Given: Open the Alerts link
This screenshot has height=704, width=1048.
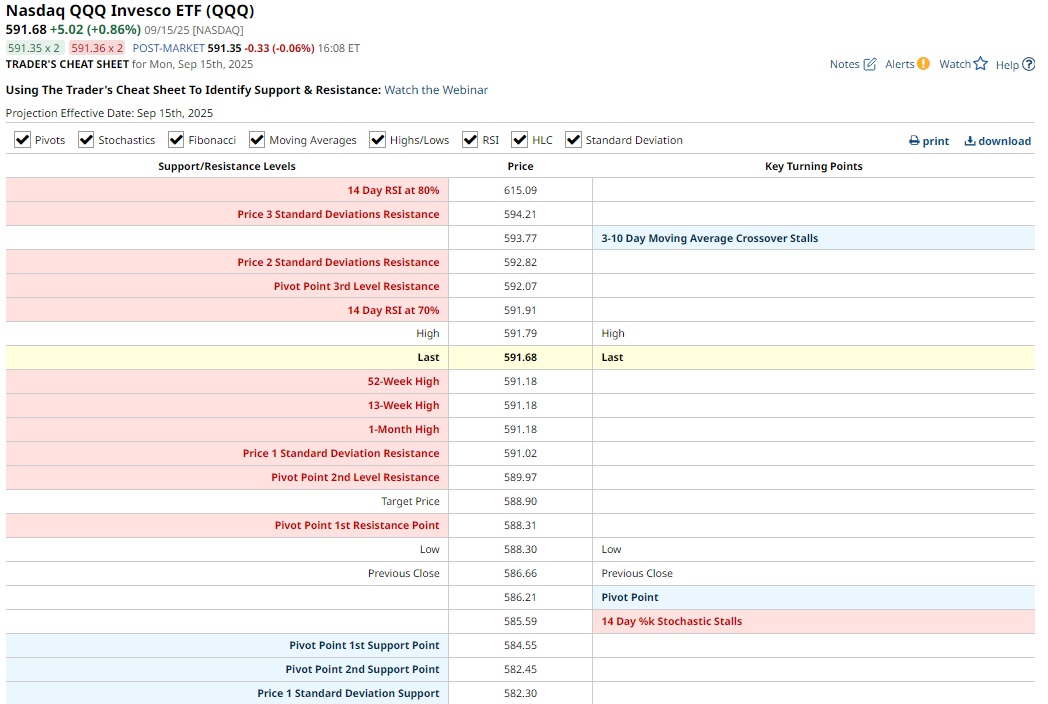Looking at the screenshot, I should [x=900, y=64].
